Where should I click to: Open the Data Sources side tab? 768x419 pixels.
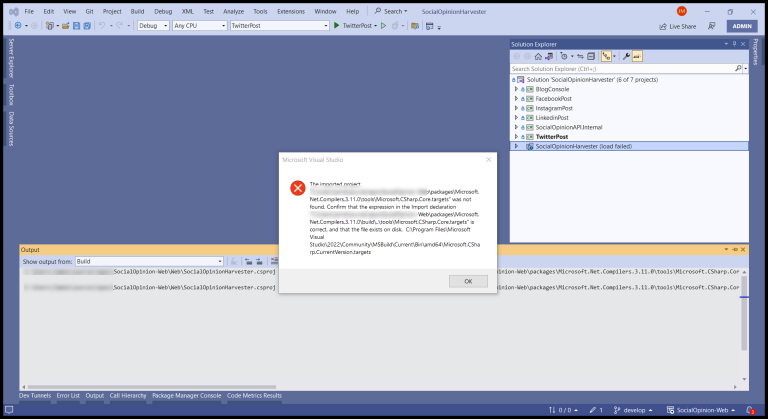pos(11,128)
